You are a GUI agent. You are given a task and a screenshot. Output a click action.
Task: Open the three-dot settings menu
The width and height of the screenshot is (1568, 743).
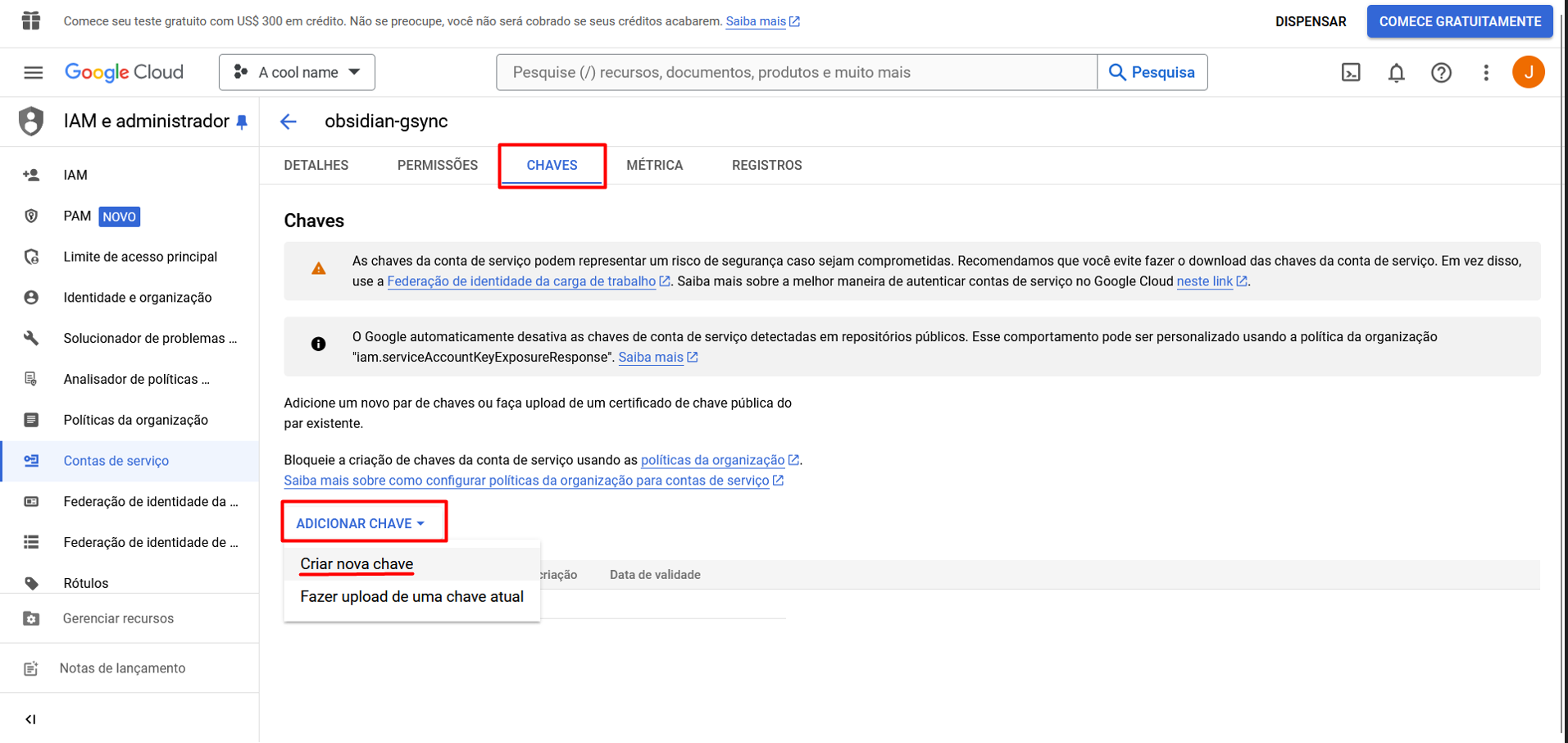point(1486,73)
